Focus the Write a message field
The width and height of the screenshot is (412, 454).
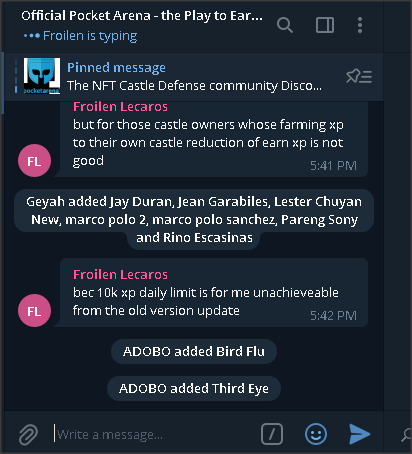click(153, 434)
